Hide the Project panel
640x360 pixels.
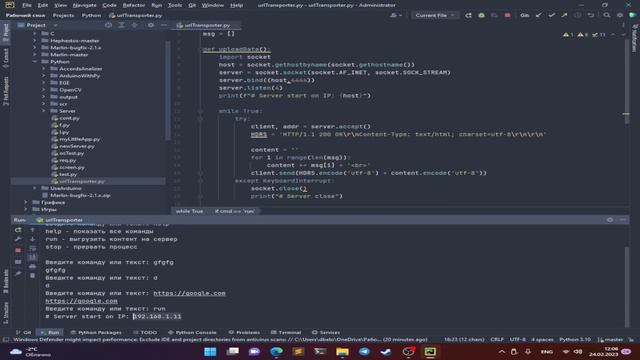(164, 25)
